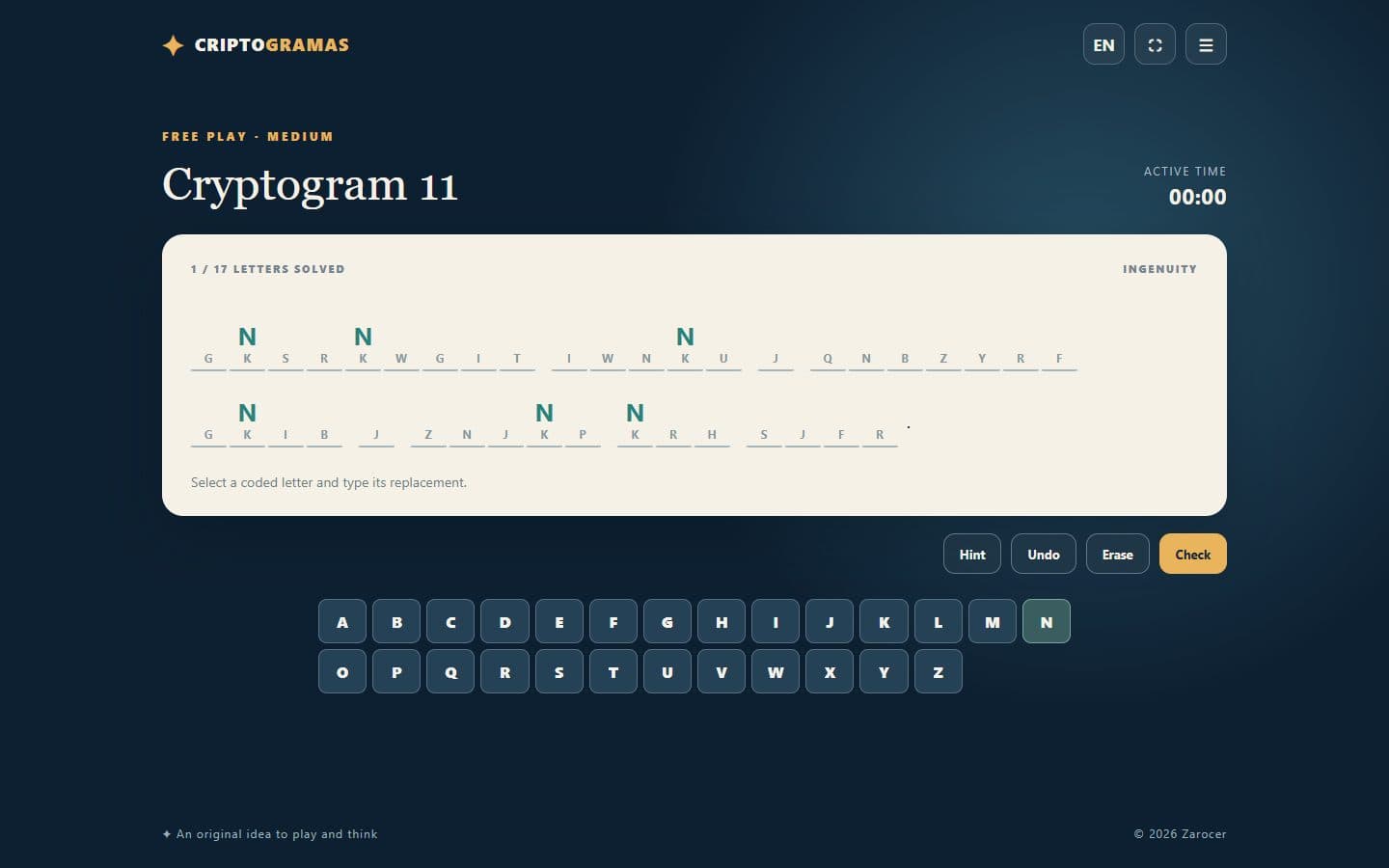Select the T keyboard key
Viewport: 1389px width, 868px height.
613,672
